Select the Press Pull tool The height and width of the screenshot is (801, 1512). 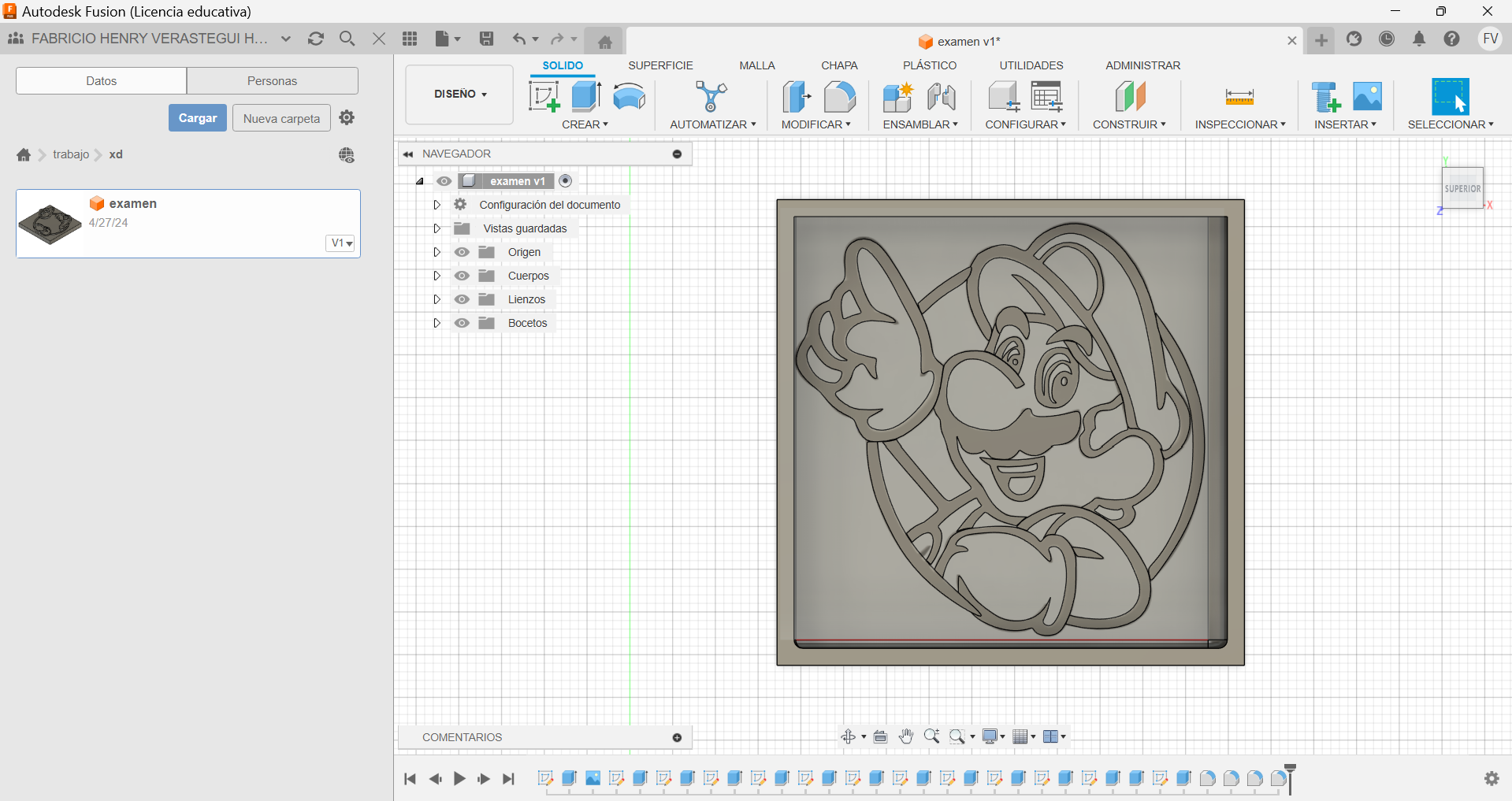797,97
